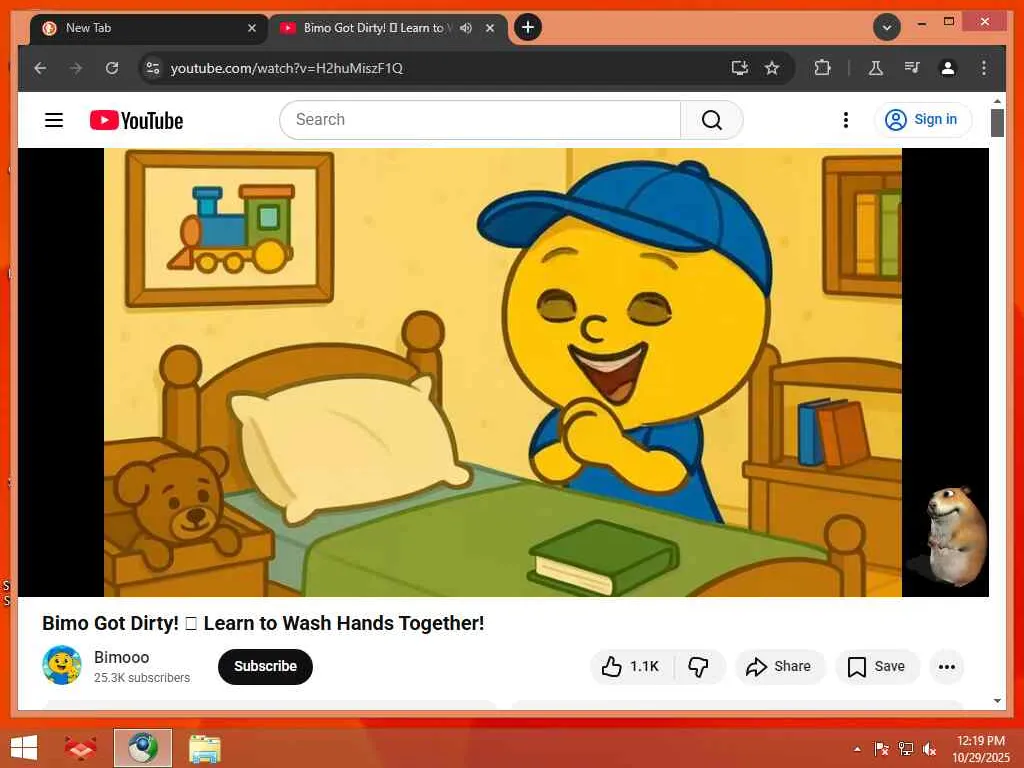Like the video with 1.1K likes
The width and height of the screenshot is (1024, 768).
(631, 666)
